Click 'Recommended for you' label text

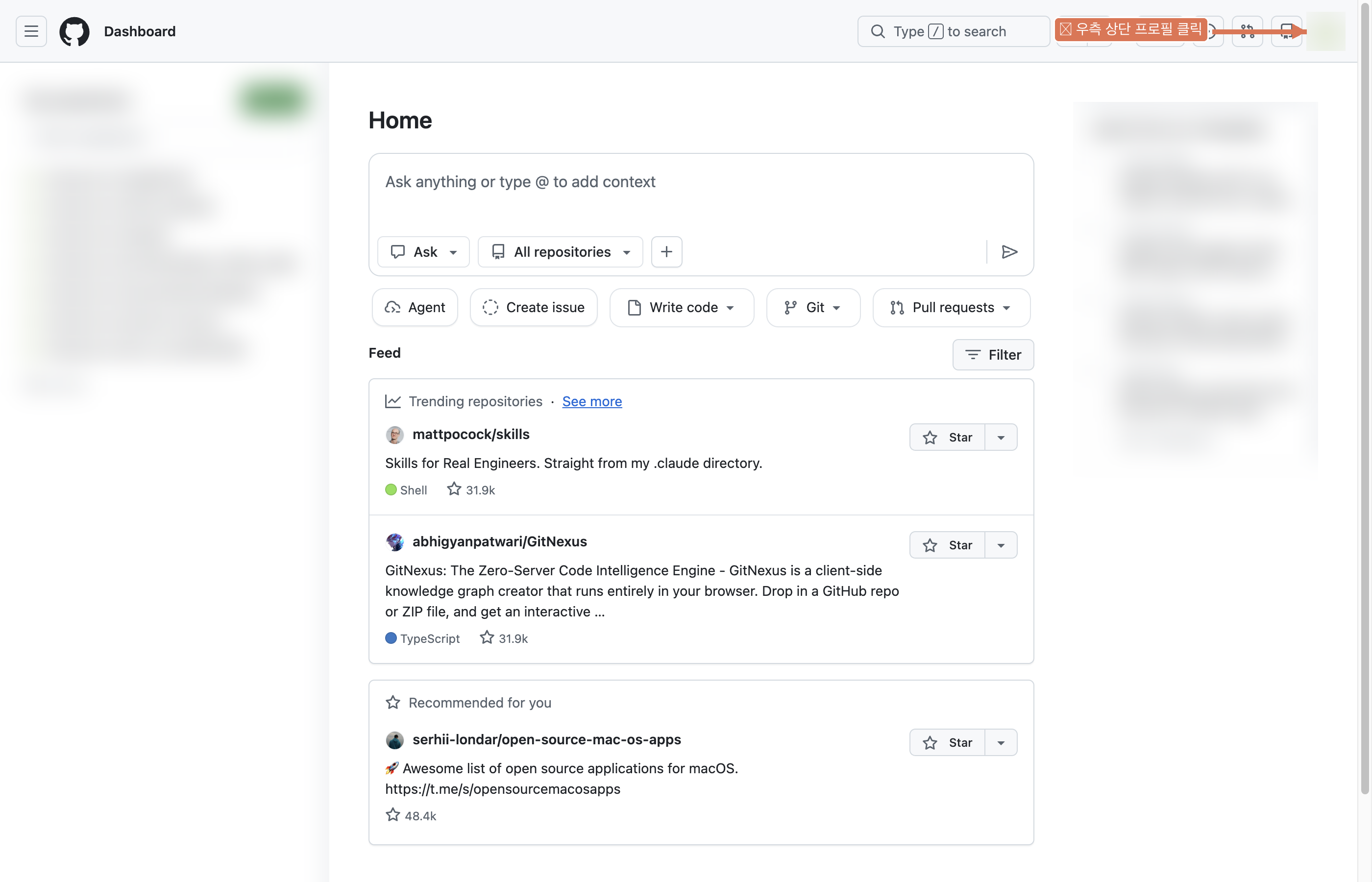480,703
